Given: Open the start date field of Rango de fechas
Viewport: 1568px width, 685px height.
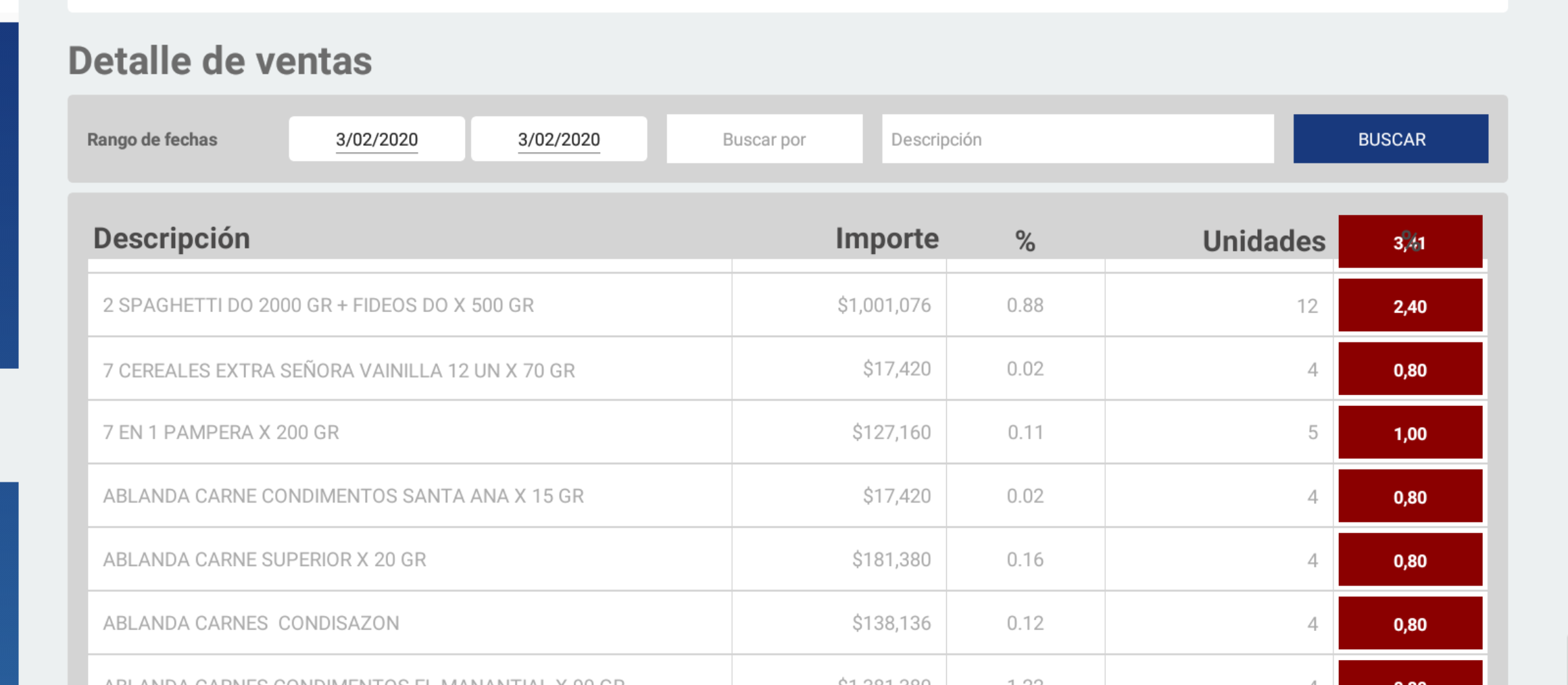Looking at the screenshot, I should [x=376, y=139].
